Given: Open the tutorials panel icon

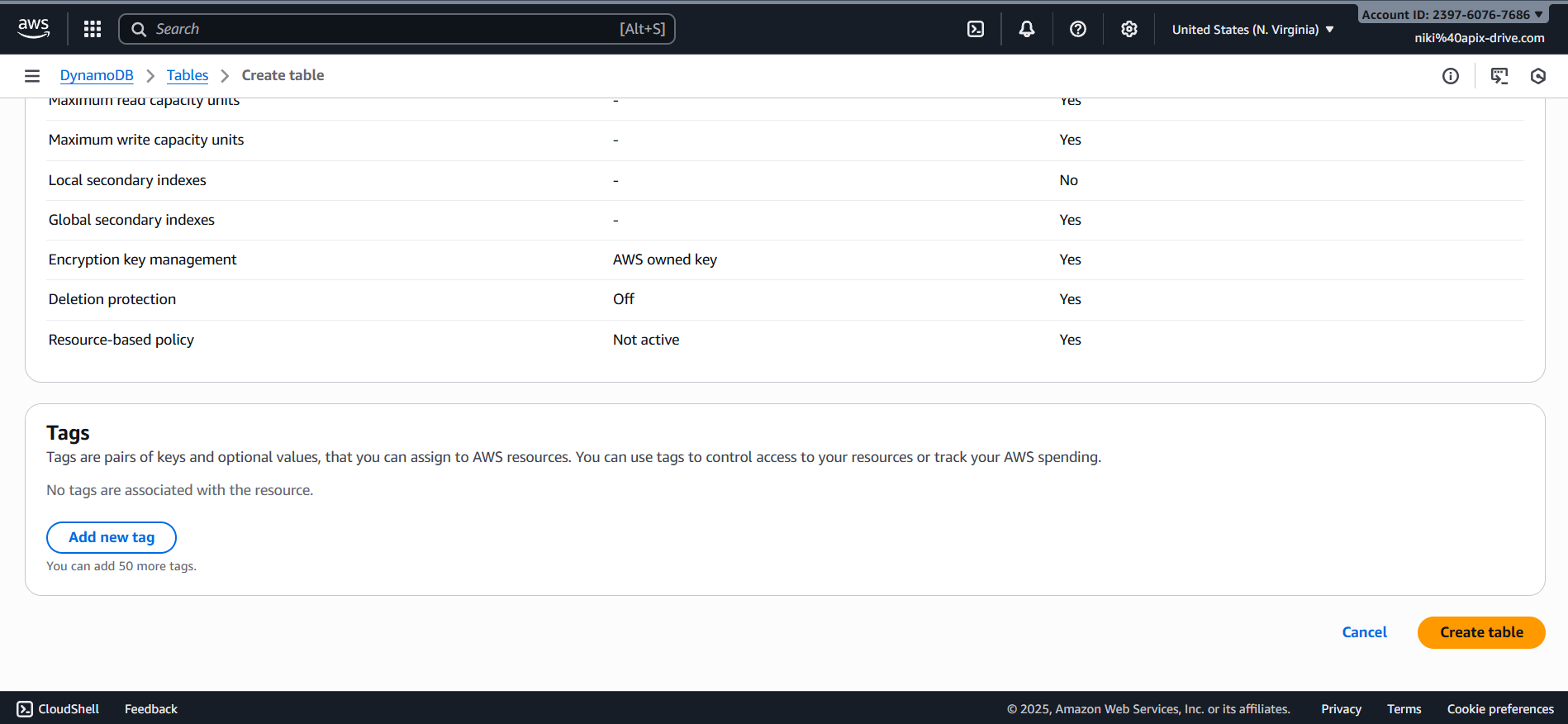Looking at the screenshot, I should coord(1499,76).
